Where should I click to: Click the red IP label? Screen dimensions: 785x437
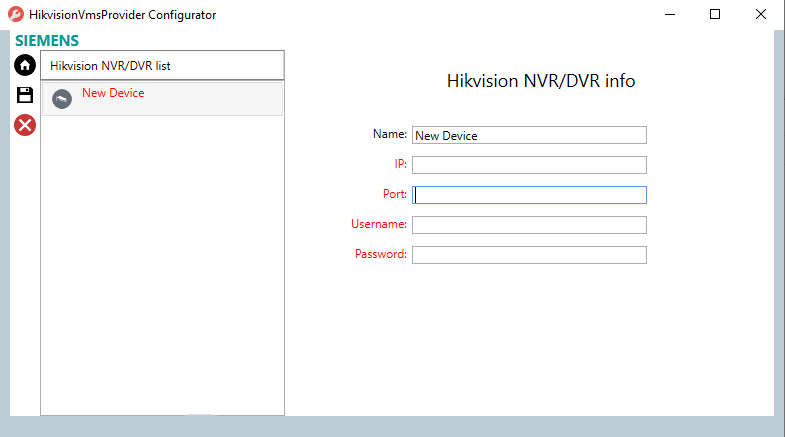pos(400,164)
